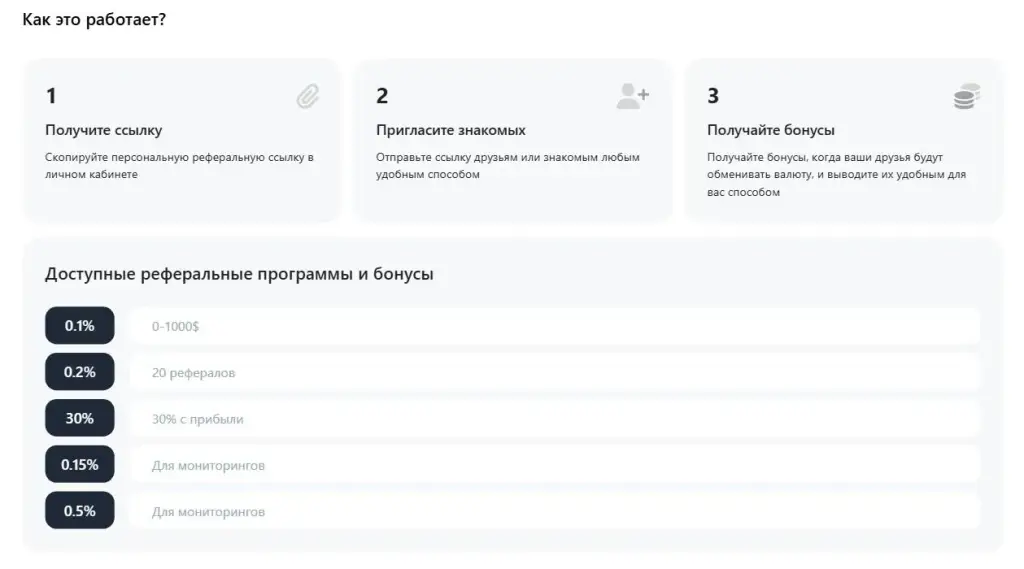Click the 'Скопируйте персональную реферальную ссылку' description
1024x569 pixels.
[x=180, y=166]
